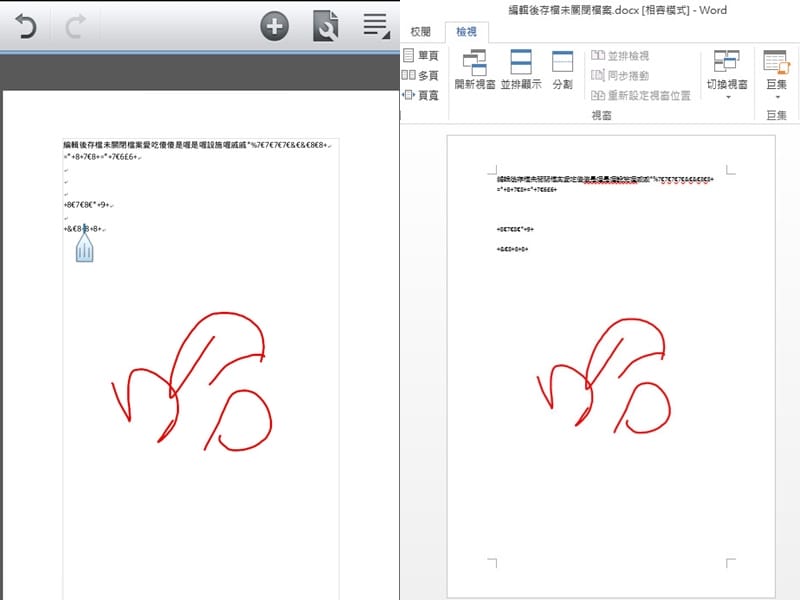Click 並排檢視 side by side view
This screenshot has width=800, height=600.
pyautogui.click(x=620, y=55)
